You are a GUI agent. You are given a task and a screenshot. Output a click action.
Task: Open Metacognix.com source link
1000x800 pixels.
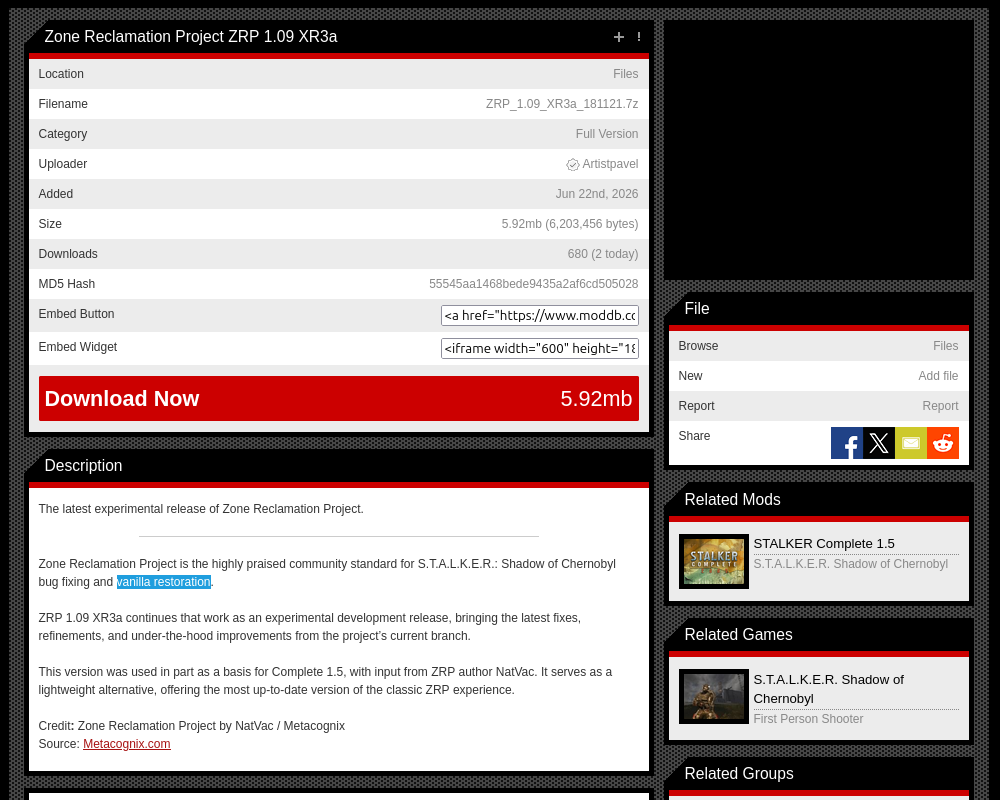click(x=127, y=744)
